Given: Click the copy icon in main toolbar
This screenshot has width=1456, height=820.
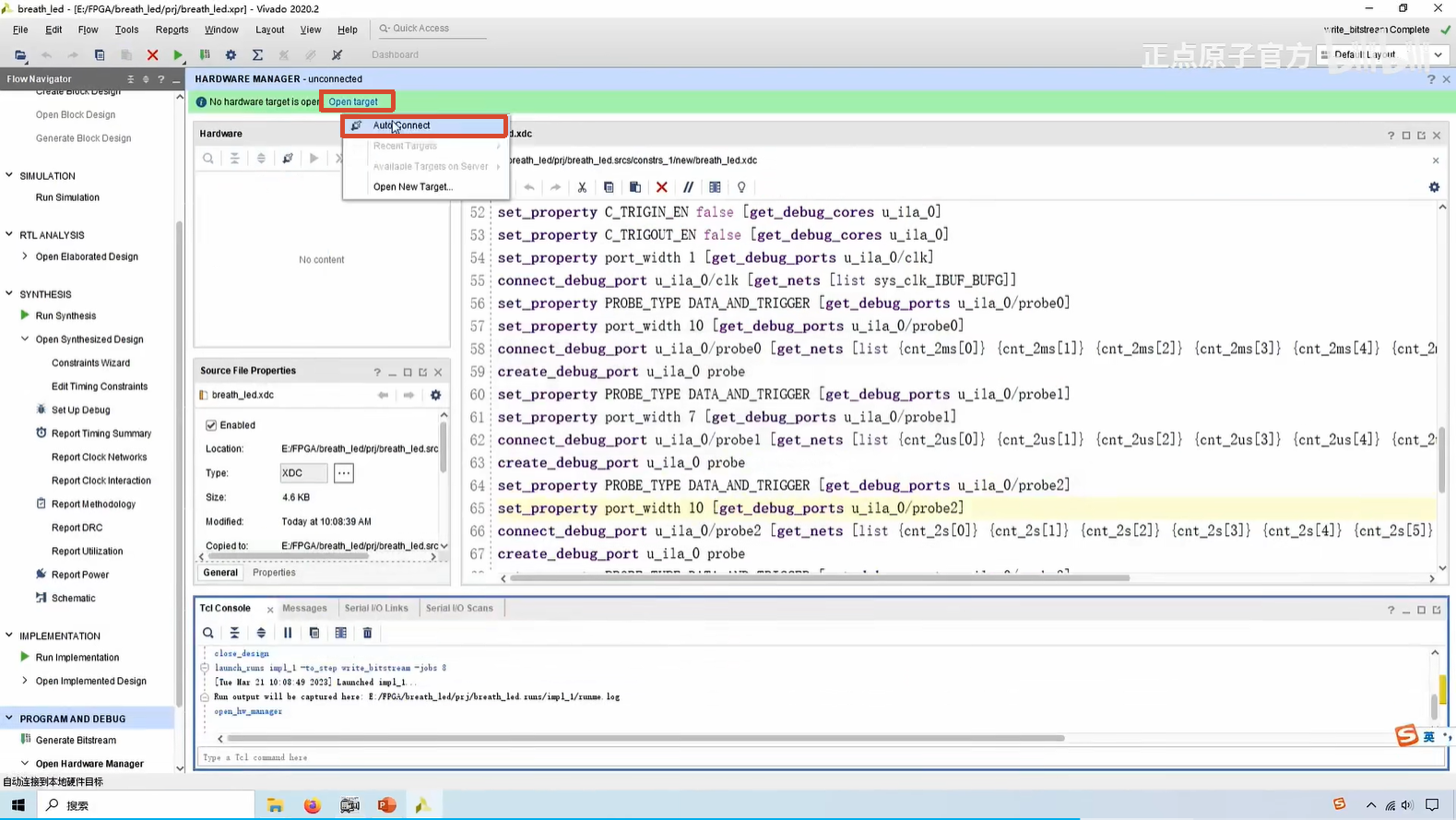Looking at the screenshot, I should [100, 54].
